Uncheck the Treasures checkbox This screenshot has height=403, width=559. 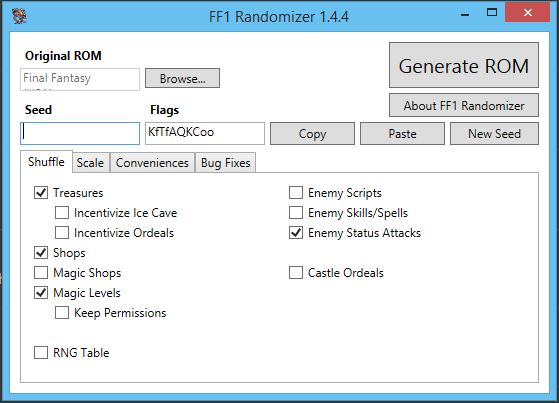(41, 193)
